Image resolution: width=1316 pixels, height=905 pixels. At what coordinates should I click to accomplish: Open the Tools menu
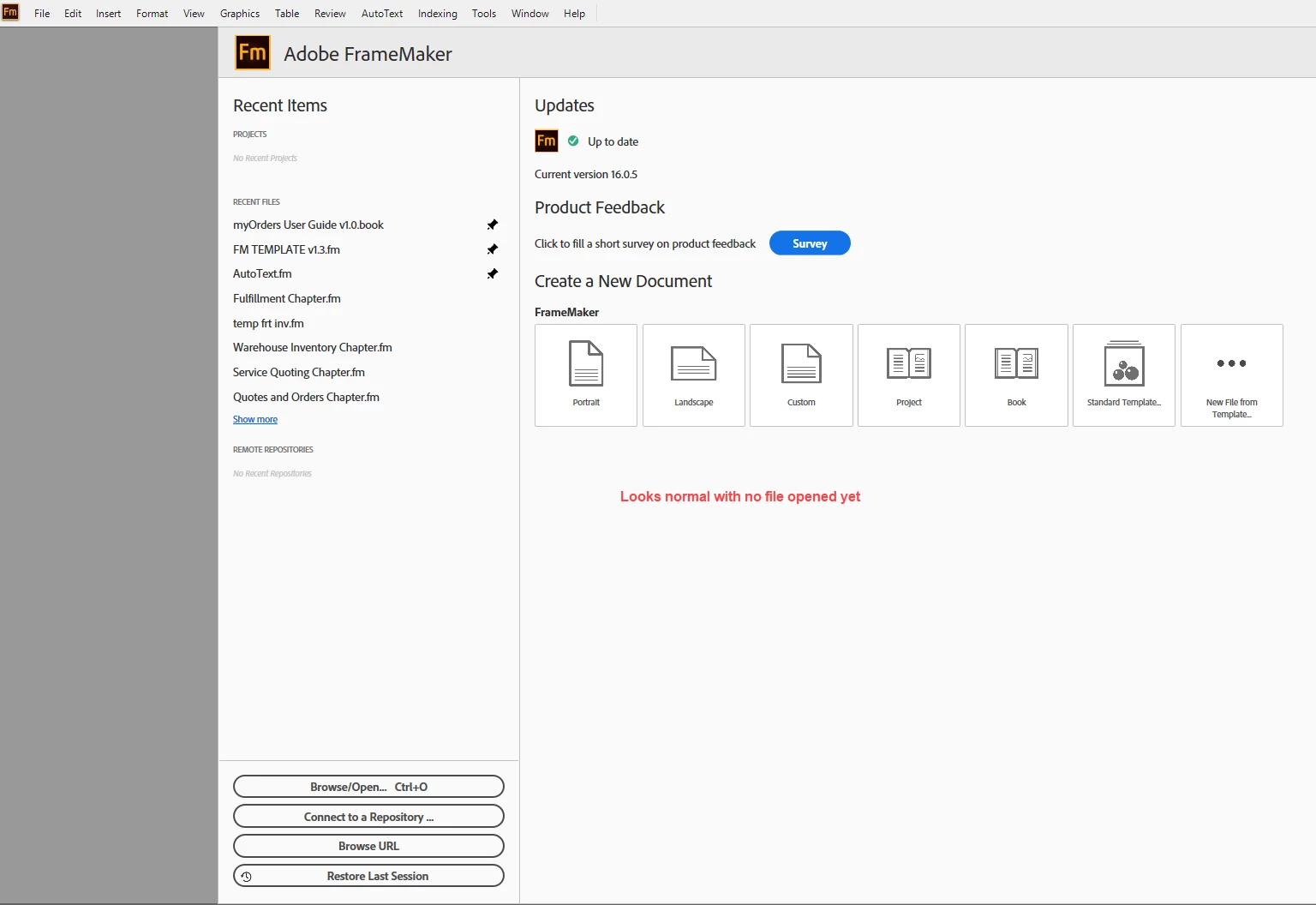(x=484, y=14)
